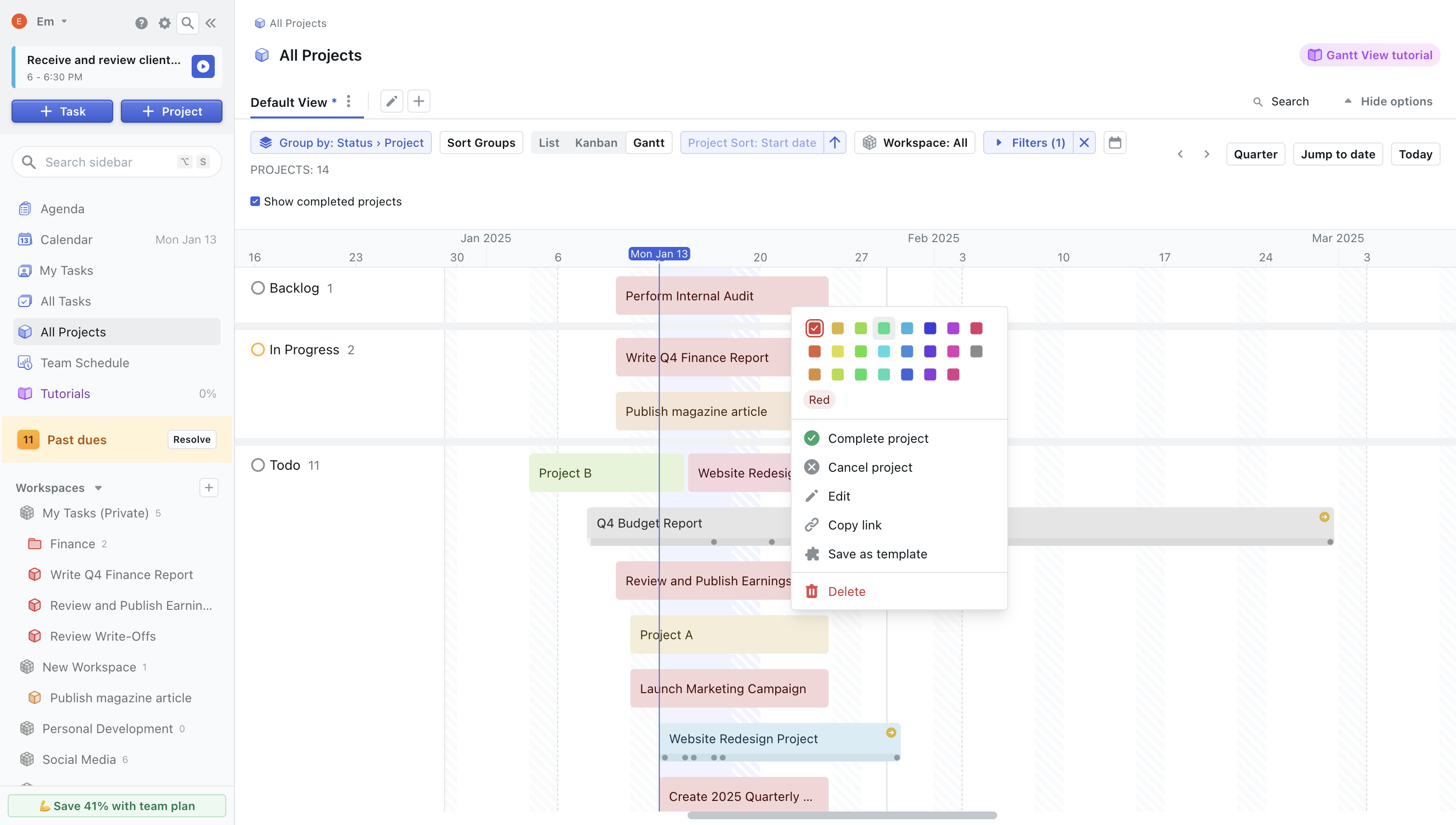Click Resolve next to Past dues

[192, 440]
